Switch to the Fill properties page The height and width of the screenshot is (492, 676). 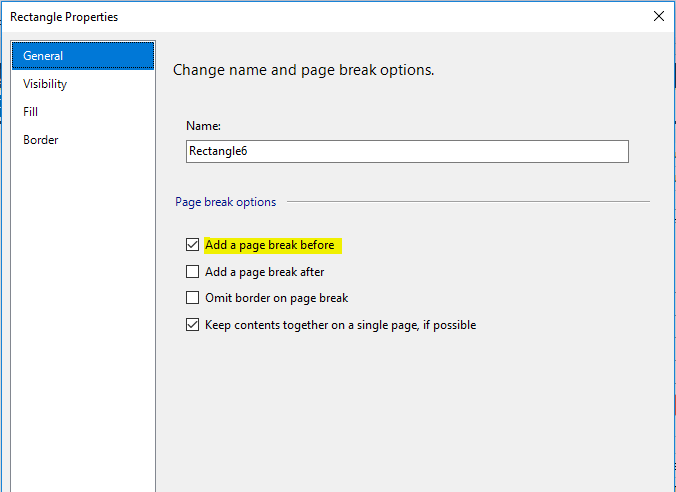click(31, 112)
